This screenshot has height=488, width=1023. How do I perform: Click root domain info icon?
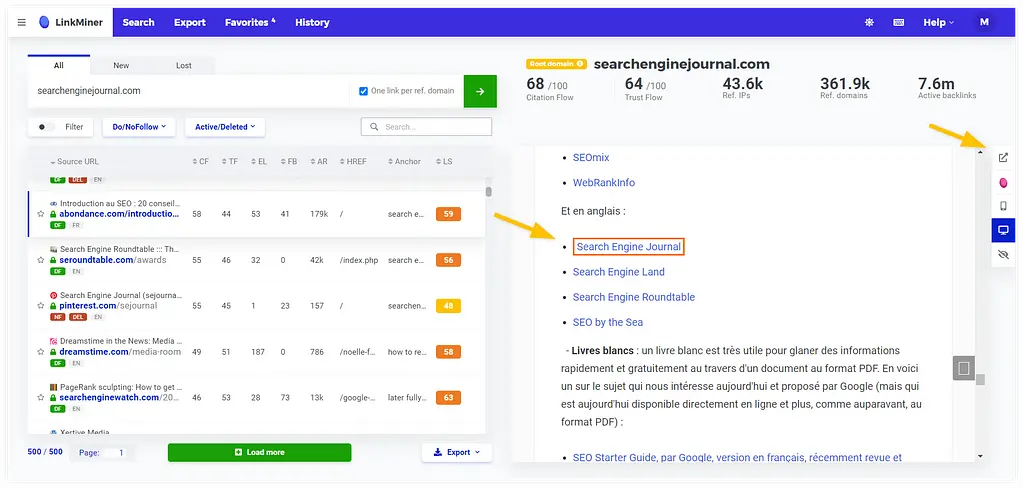tap(580, 64)
